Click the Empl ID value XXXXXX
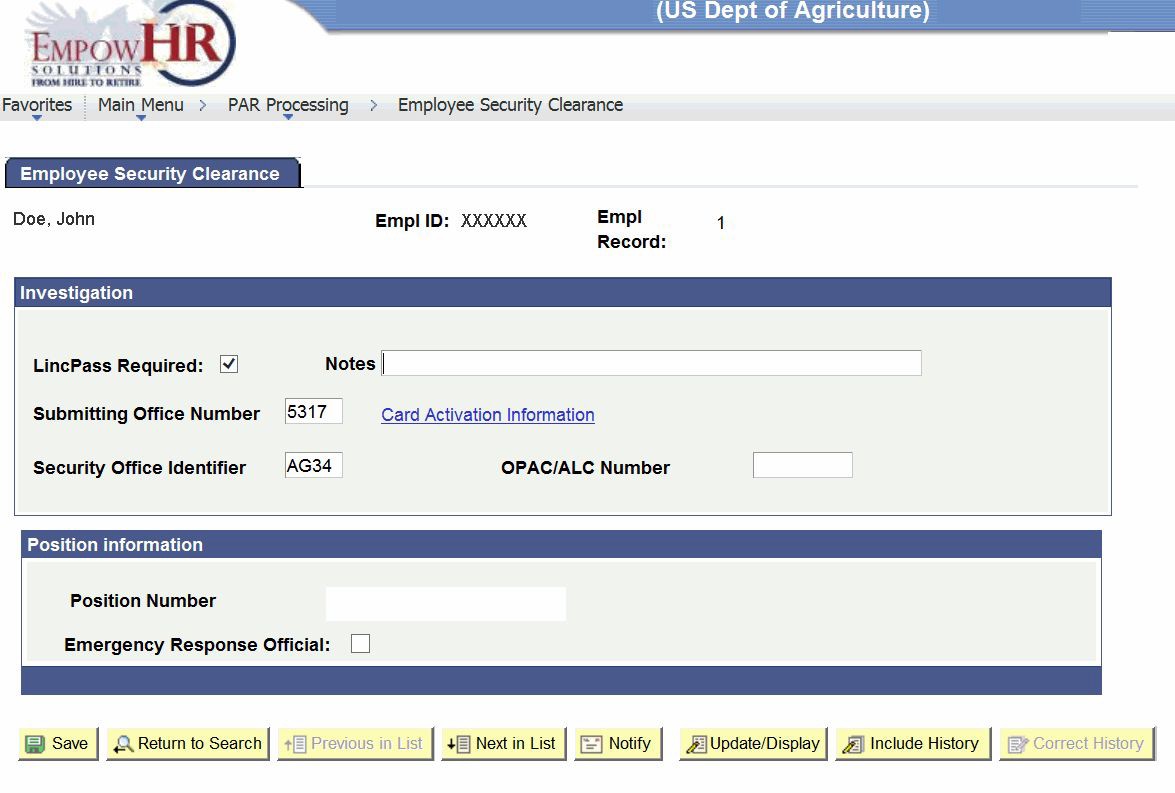Screen dimensions: 1175x793 tap(494, 220)
